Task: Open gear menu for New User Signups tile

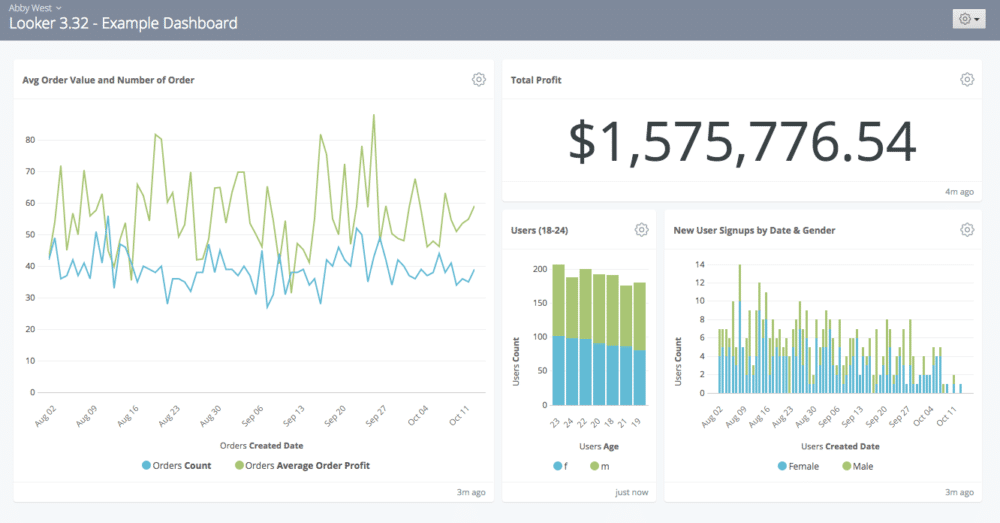Action: 967,230
